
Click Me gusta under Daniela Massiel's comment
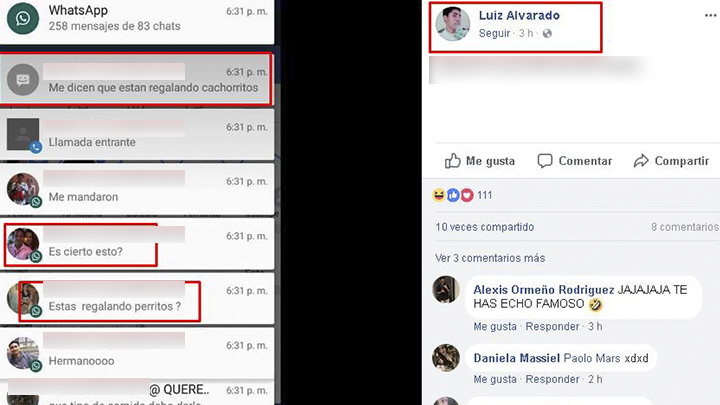coord(495,379)
